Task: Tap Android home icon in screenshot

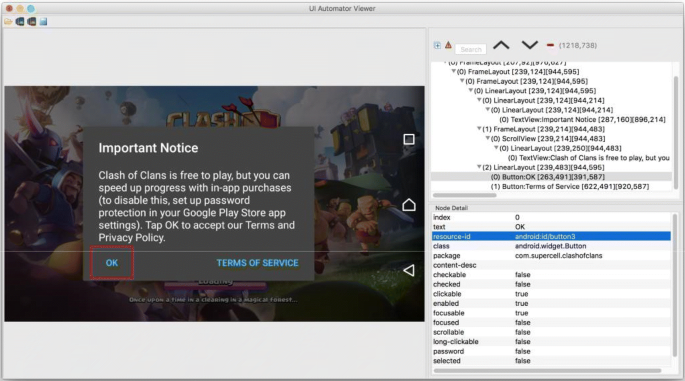Action: click(409, 204)
